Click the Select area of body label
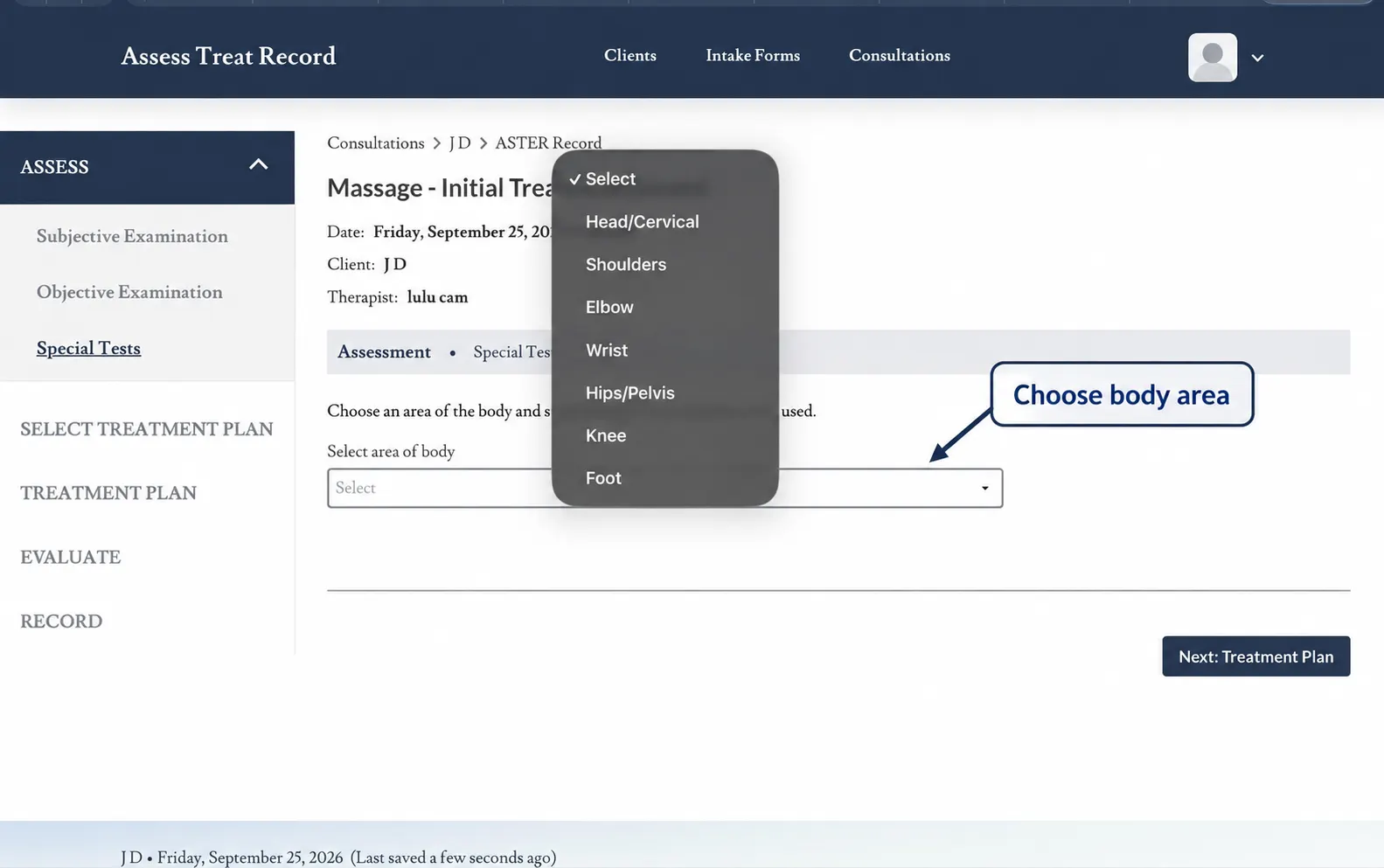This screenshot has height=868, width=1384. click(391, 451)
